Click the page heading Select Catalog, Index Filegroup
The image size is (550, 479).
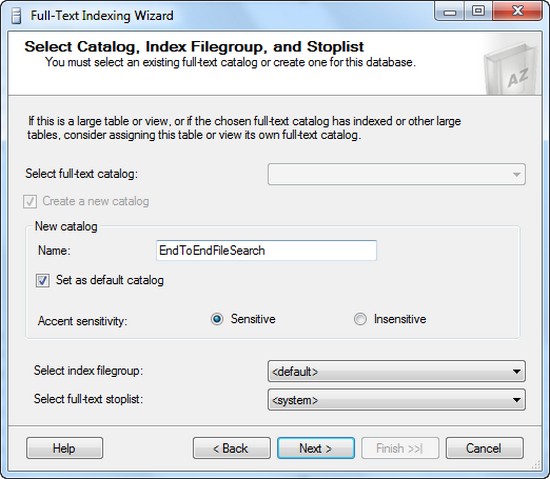coord(194,47)
